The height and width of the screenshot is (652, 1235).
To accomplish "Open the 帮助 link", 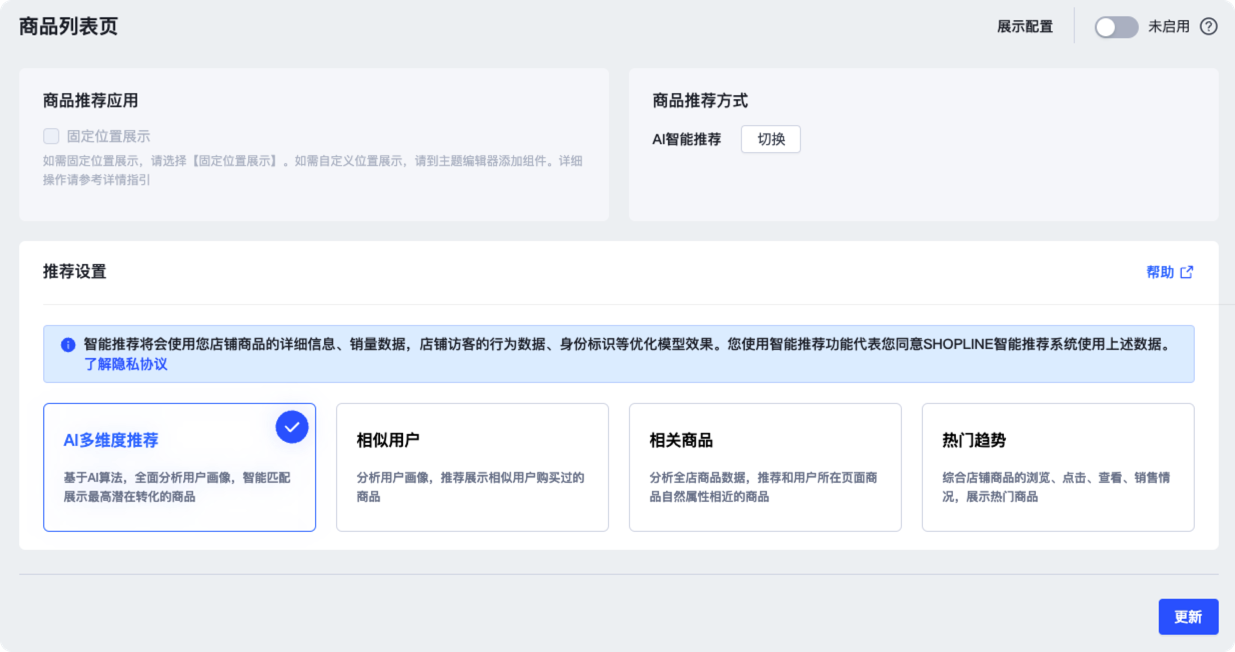I will click(1160, 272).
